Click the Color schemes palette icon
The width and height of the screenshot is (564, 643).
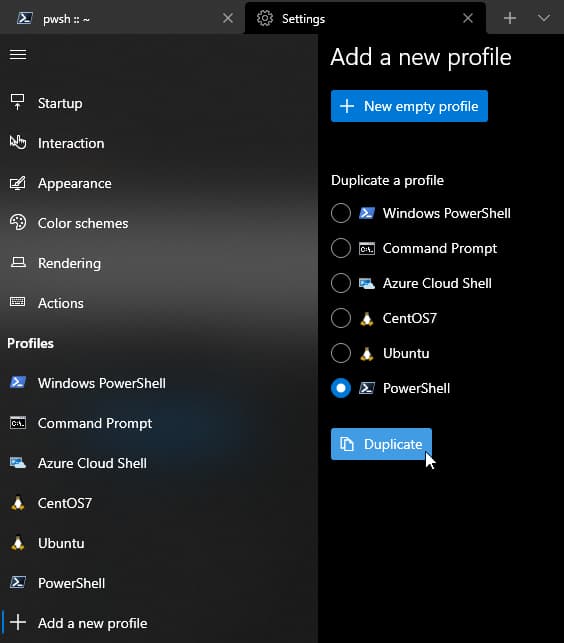(x=18, y=223)
